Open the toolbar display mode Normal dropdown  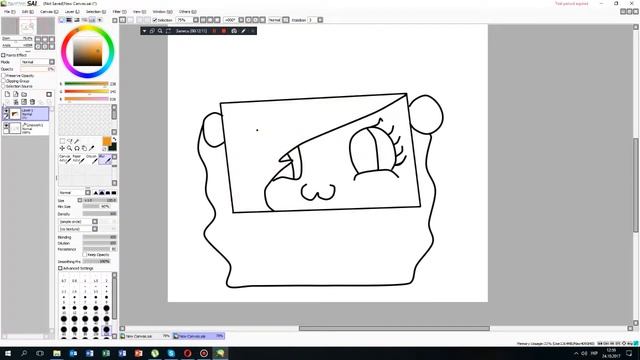(x=286, y=20)
